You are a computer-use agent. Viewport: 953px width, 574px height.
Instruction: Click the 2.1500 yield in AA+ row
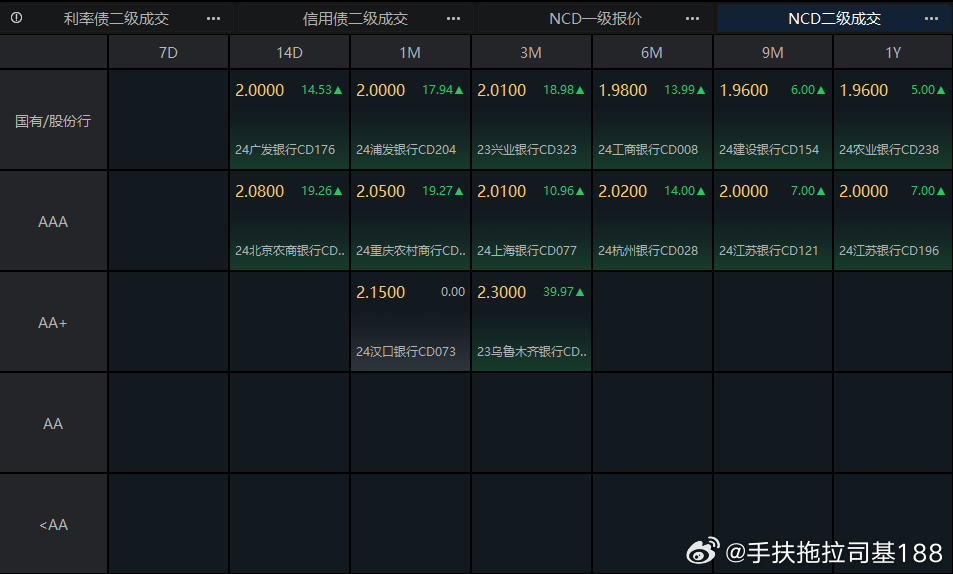click(380, 292)
